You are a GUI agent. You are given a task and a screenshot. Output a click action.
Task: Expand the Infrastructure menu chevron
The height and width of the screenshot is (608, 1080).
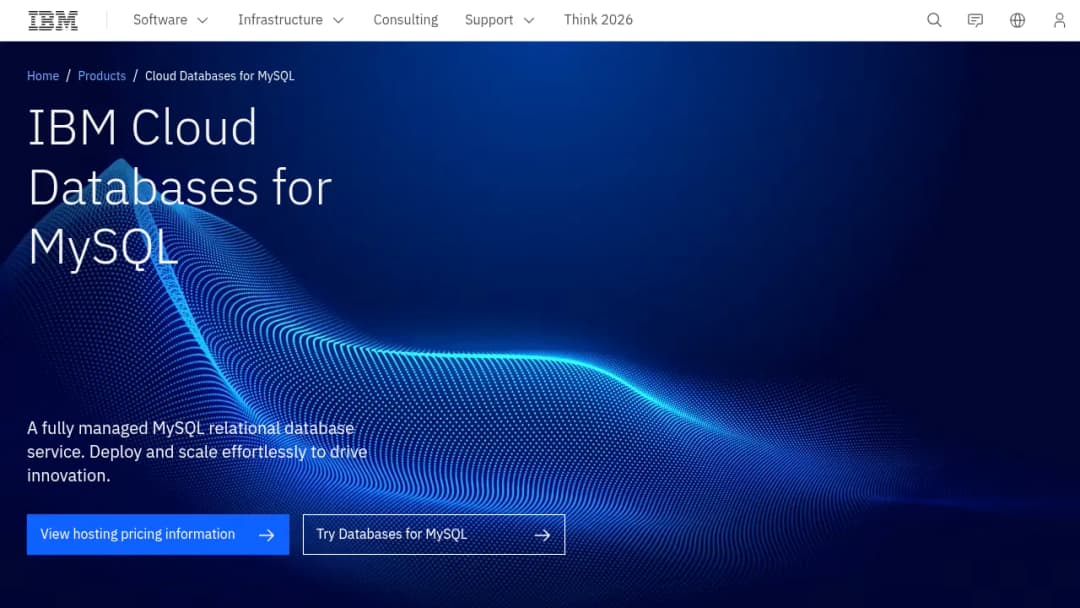[338, 21]
